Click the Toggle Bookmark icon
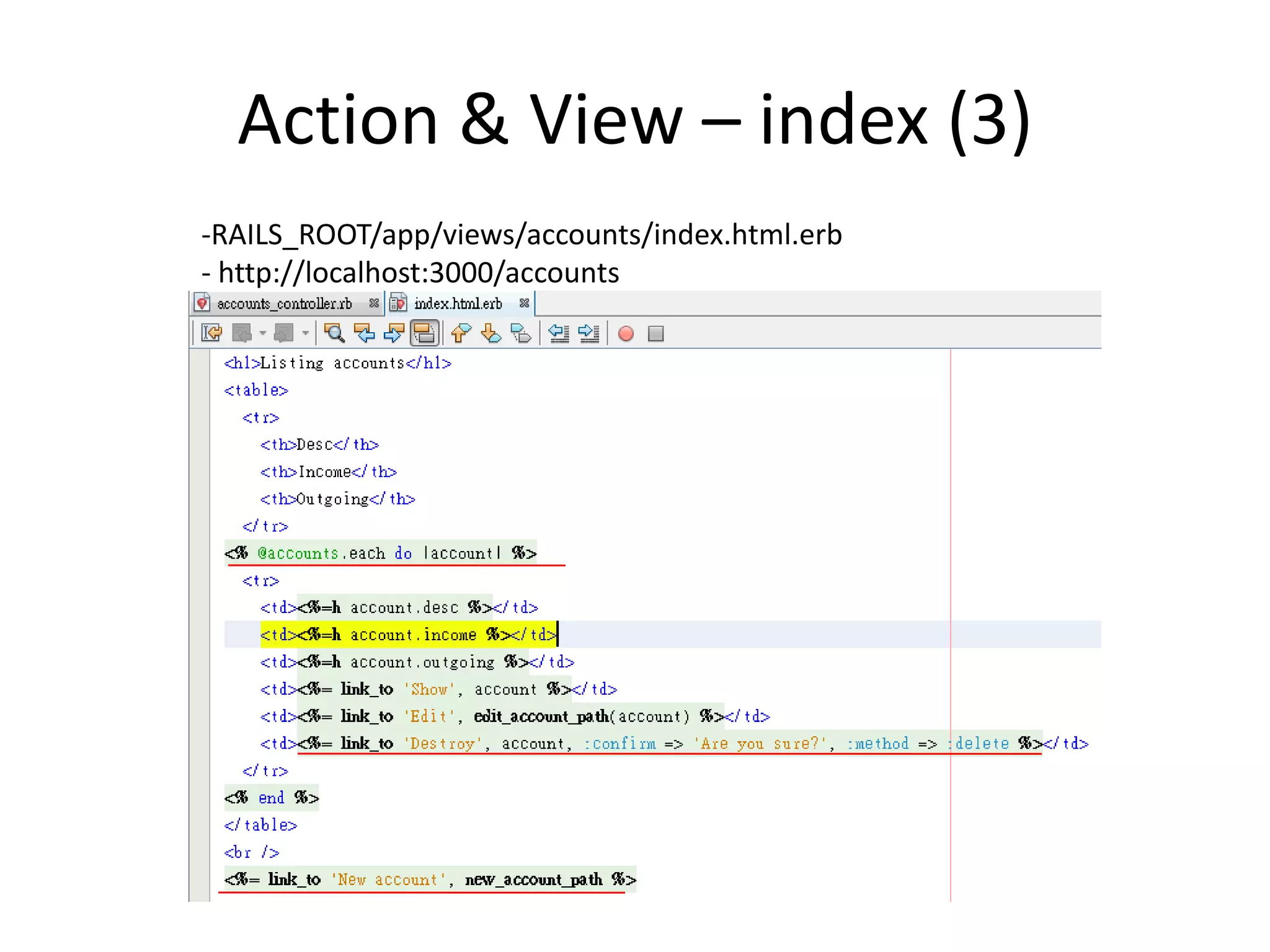The width and height of the screenshot is (1270, 952). (521, 333)
